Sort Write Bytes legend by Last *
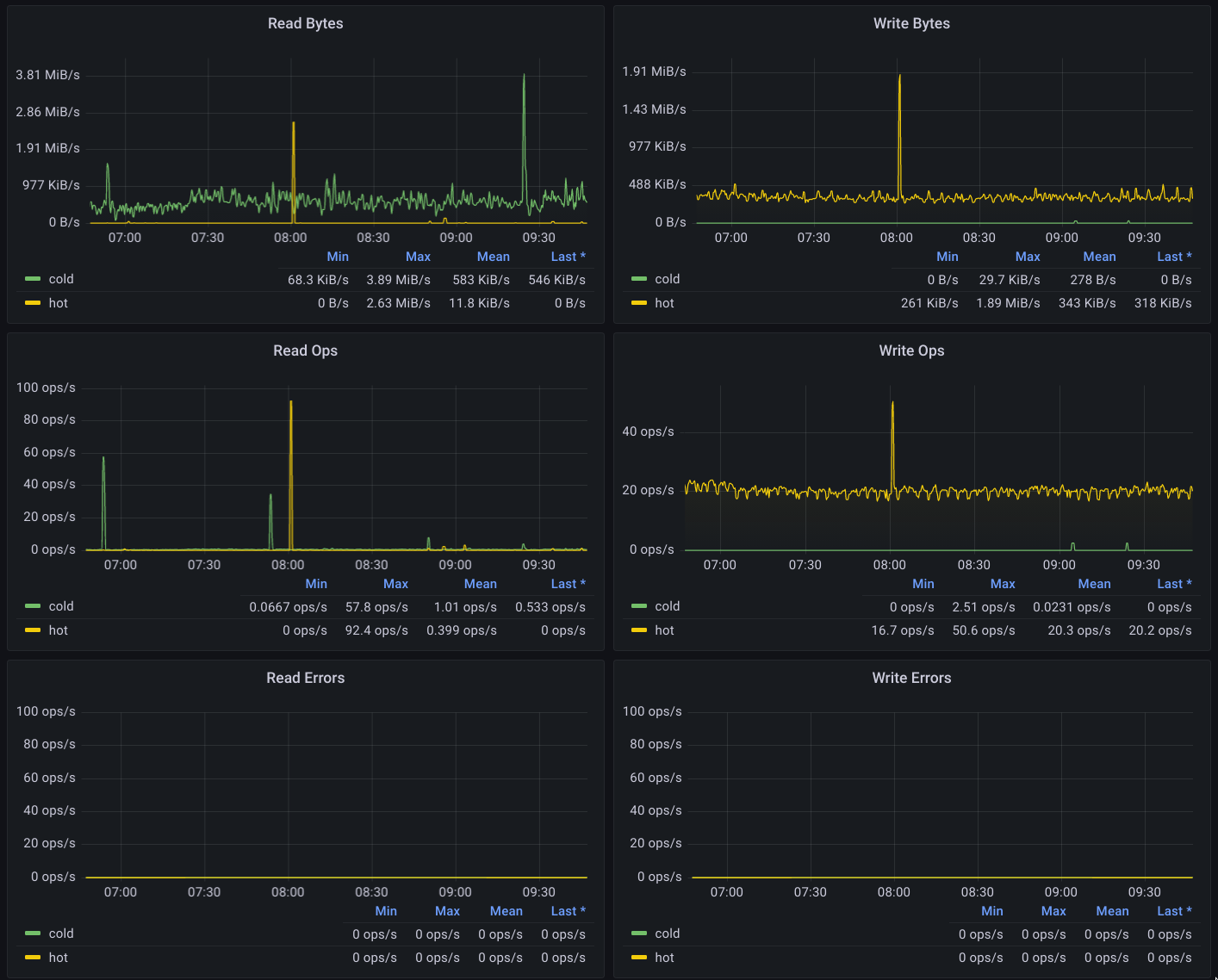The height and width of the screenshot is (980, 1218). click(1175, 257)
